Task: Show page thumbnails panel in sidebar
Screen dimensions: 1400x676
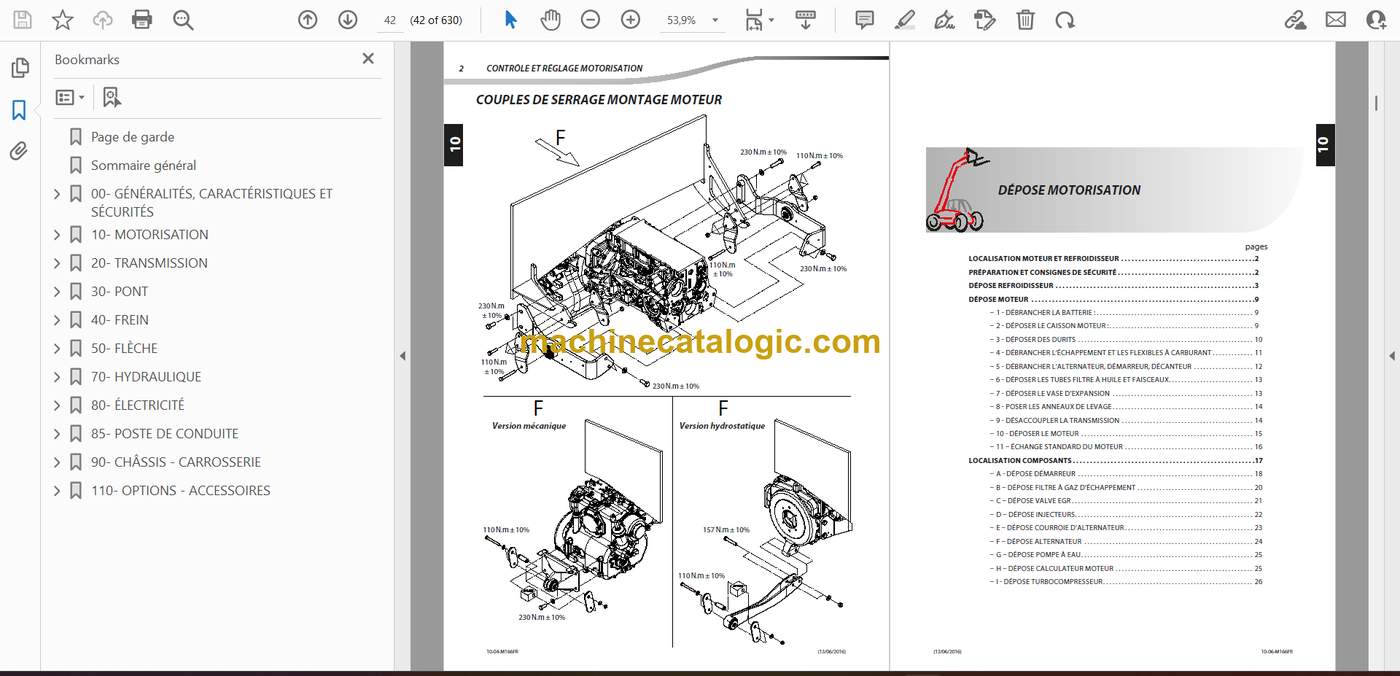Action: point(19,68)
